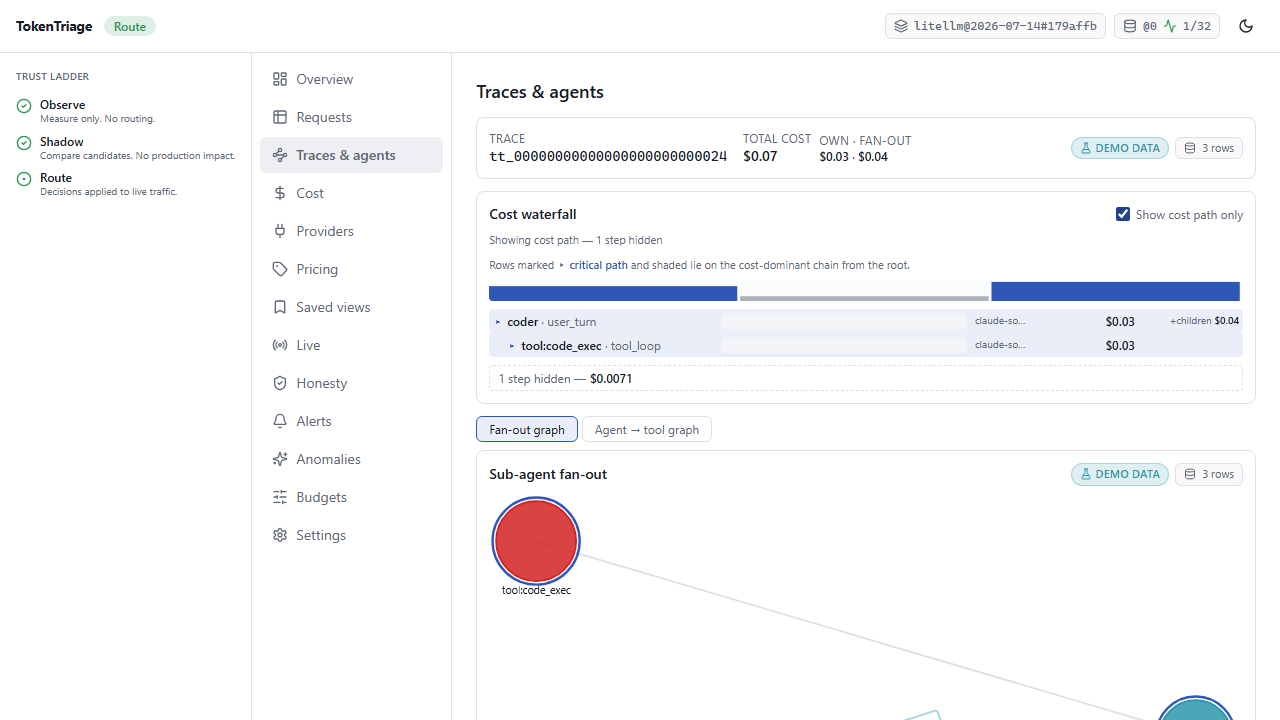
Task: Click the green Route badge beside TokenTriage
Action: pyautogui.click(x=130, y=26)
